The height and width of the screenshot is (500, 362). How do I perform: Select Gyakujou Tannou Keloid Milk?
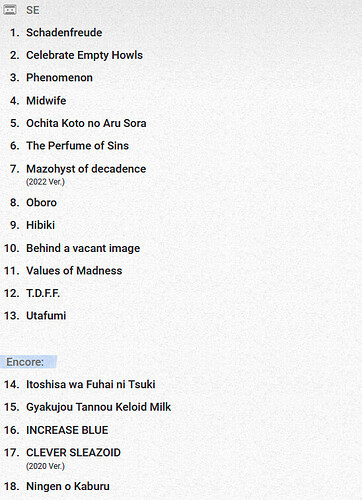(98, 407)
